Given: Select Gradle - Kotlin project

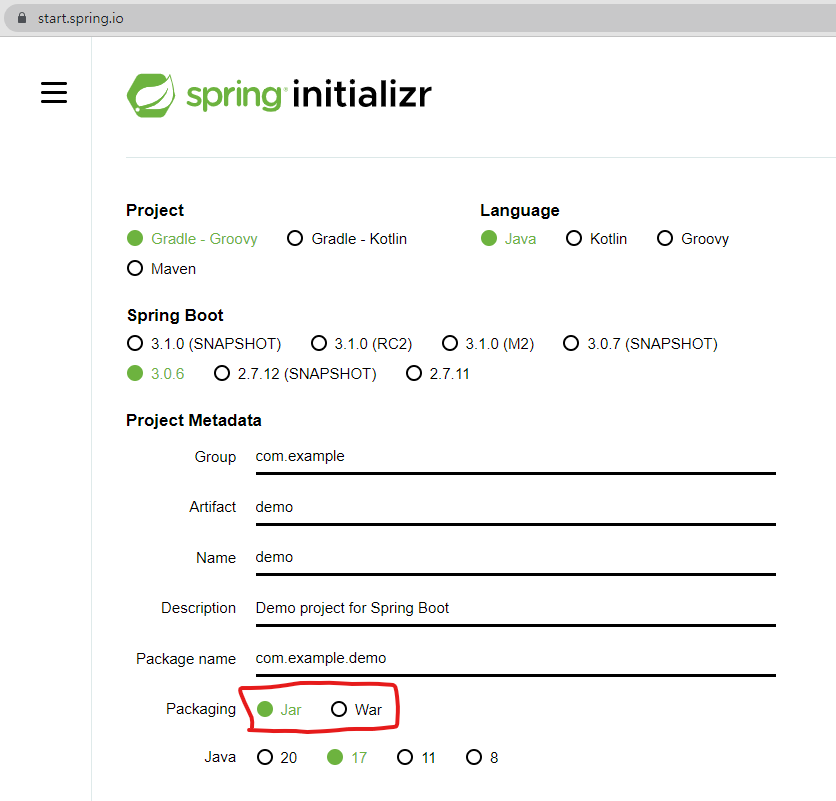Looking at the screenshot, I should coord(347,238).
